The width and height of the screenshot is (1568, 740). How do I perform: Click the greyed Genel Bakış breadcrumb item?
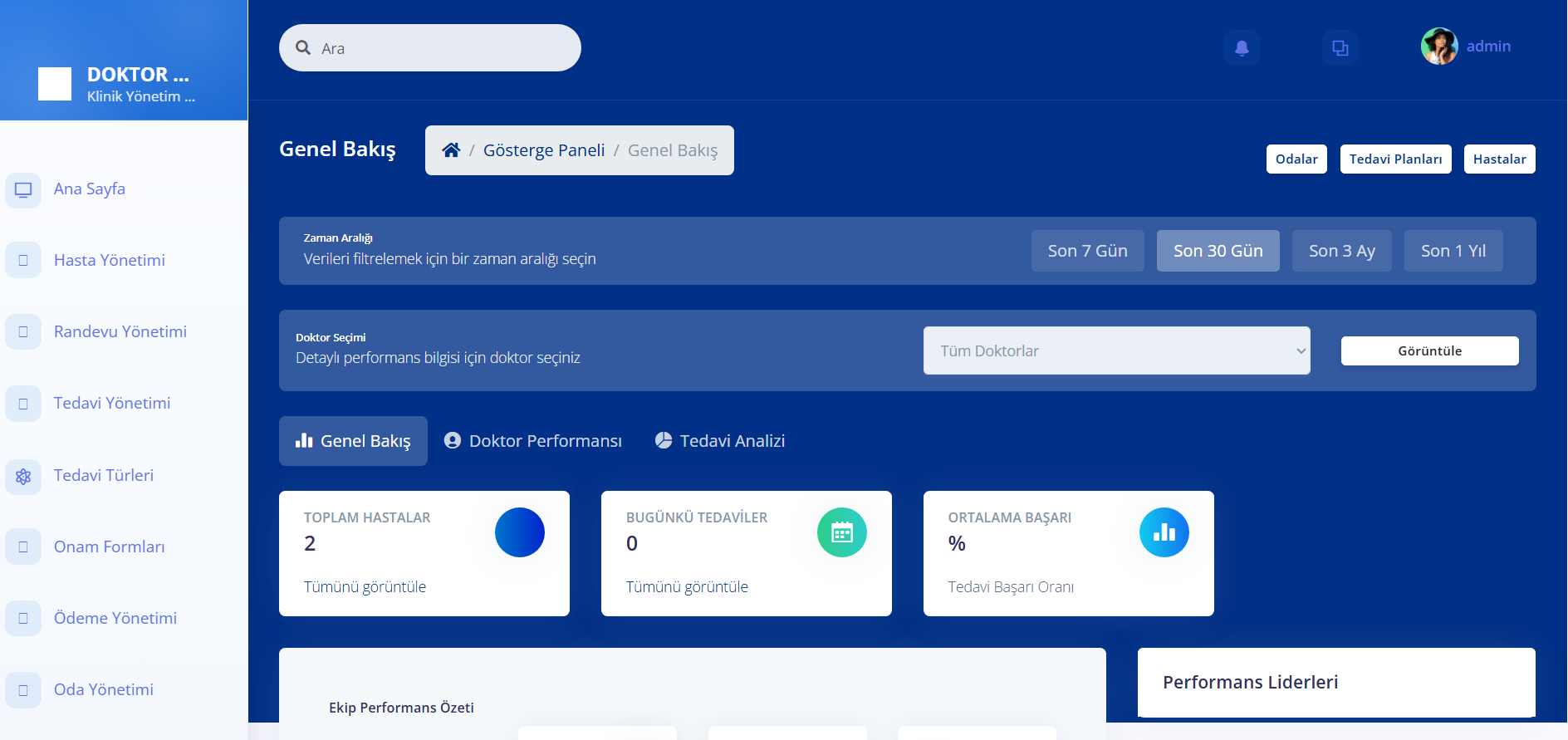coord(673,150)
